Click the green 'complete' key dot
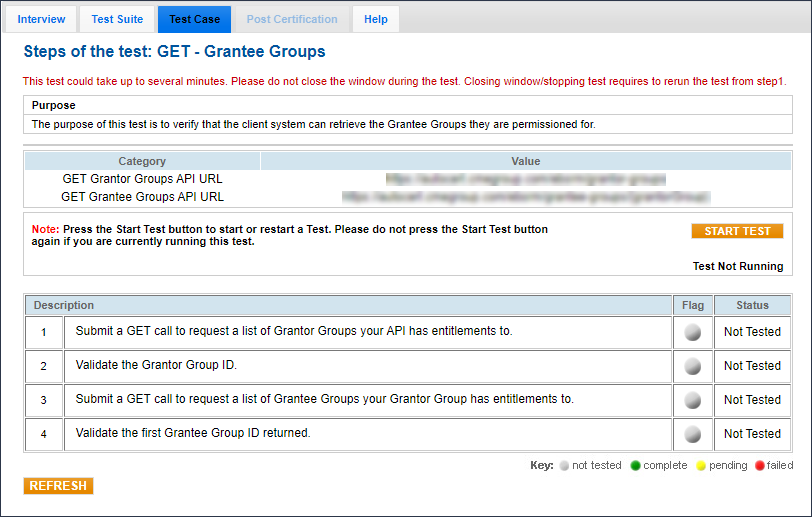Image resolution: width=812 pixels, height=517 pixels. tap(635, 466)
